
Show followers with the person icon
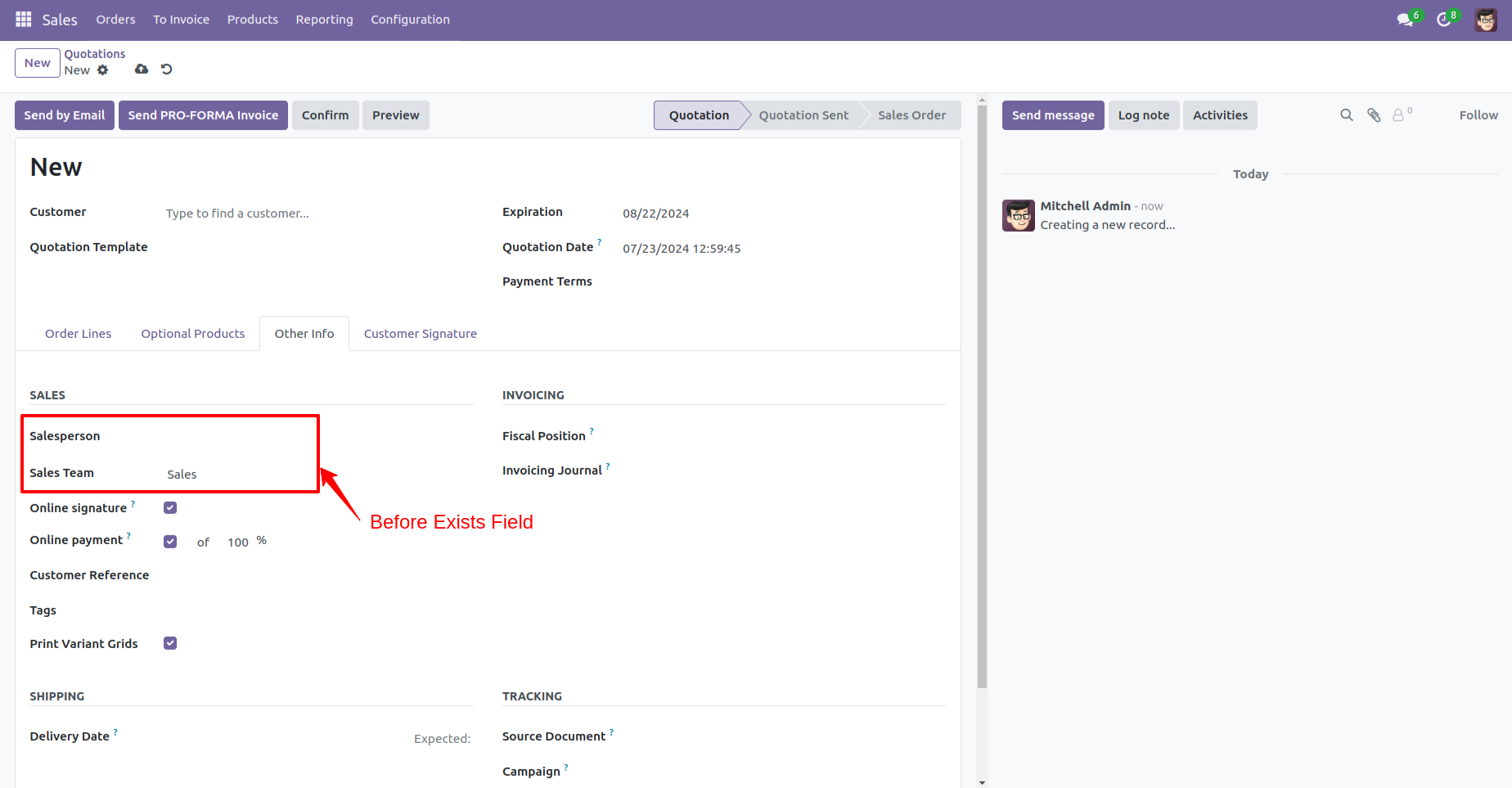[x=1398, y=115]
